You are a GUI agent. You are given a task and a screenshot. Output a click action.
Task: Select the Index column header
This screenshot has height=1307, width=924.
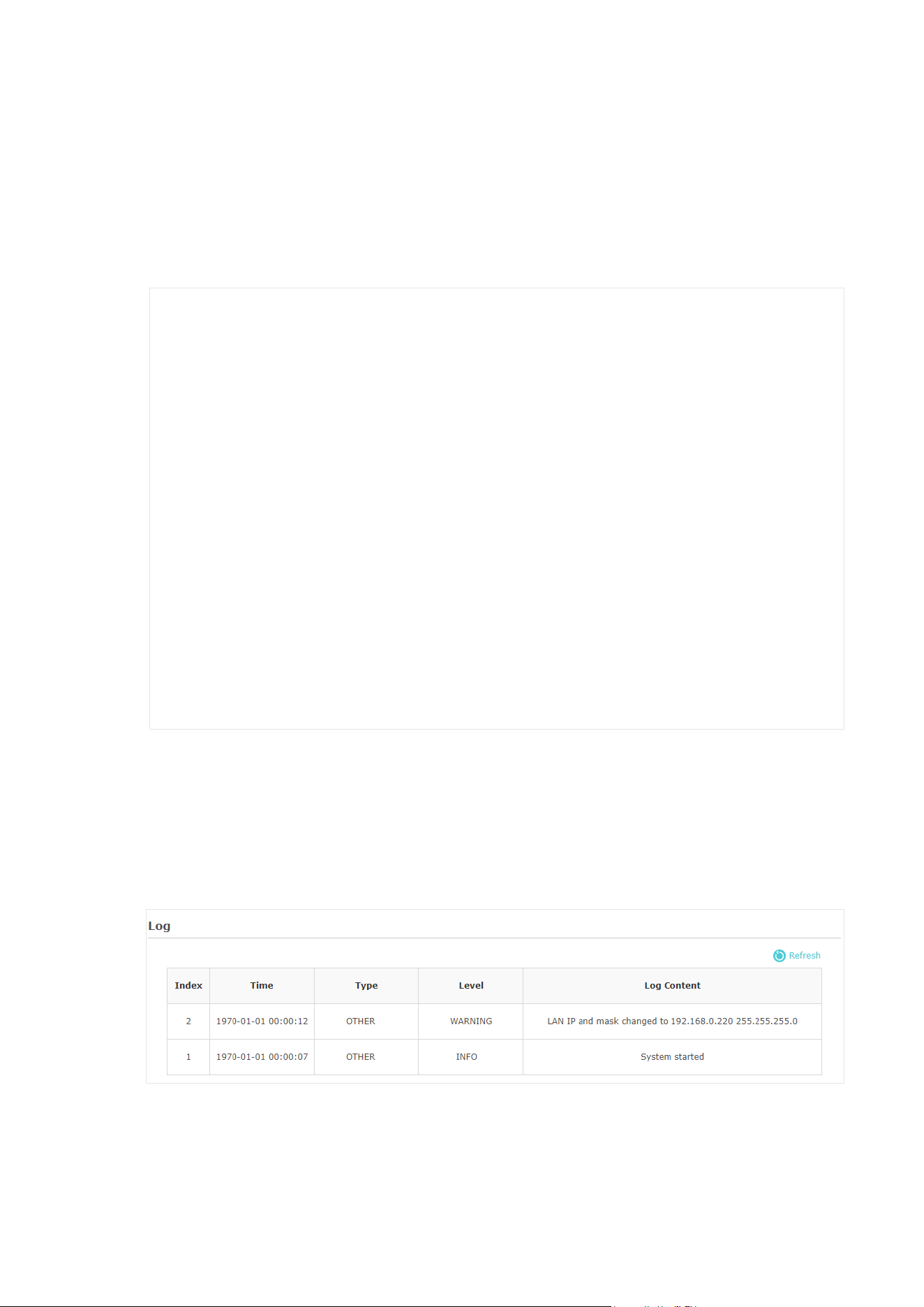(188, 986)
